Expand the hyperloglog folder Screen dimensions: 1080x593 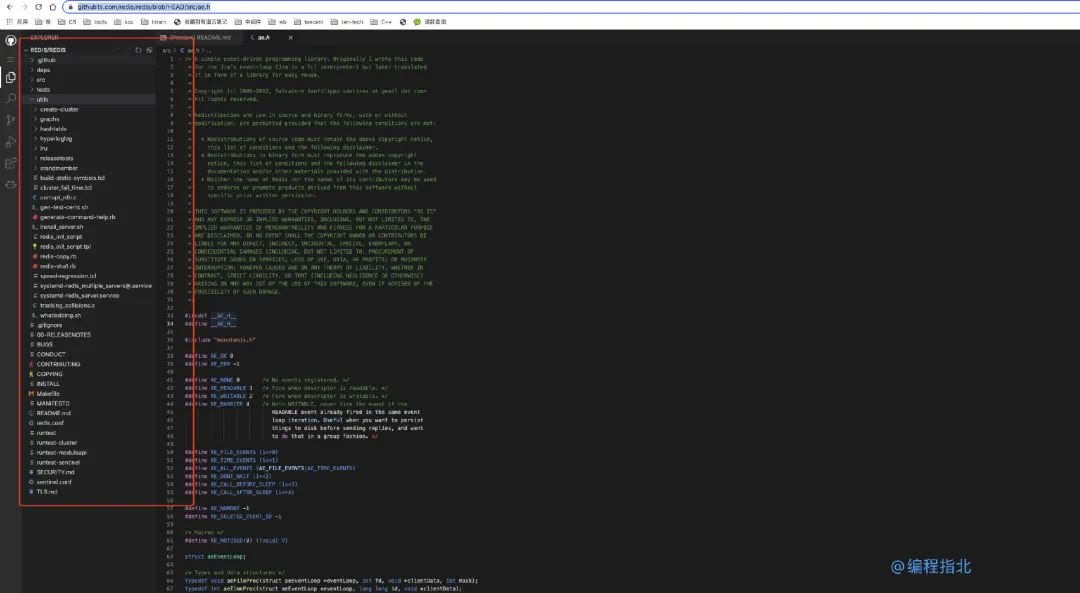point(90,138)
